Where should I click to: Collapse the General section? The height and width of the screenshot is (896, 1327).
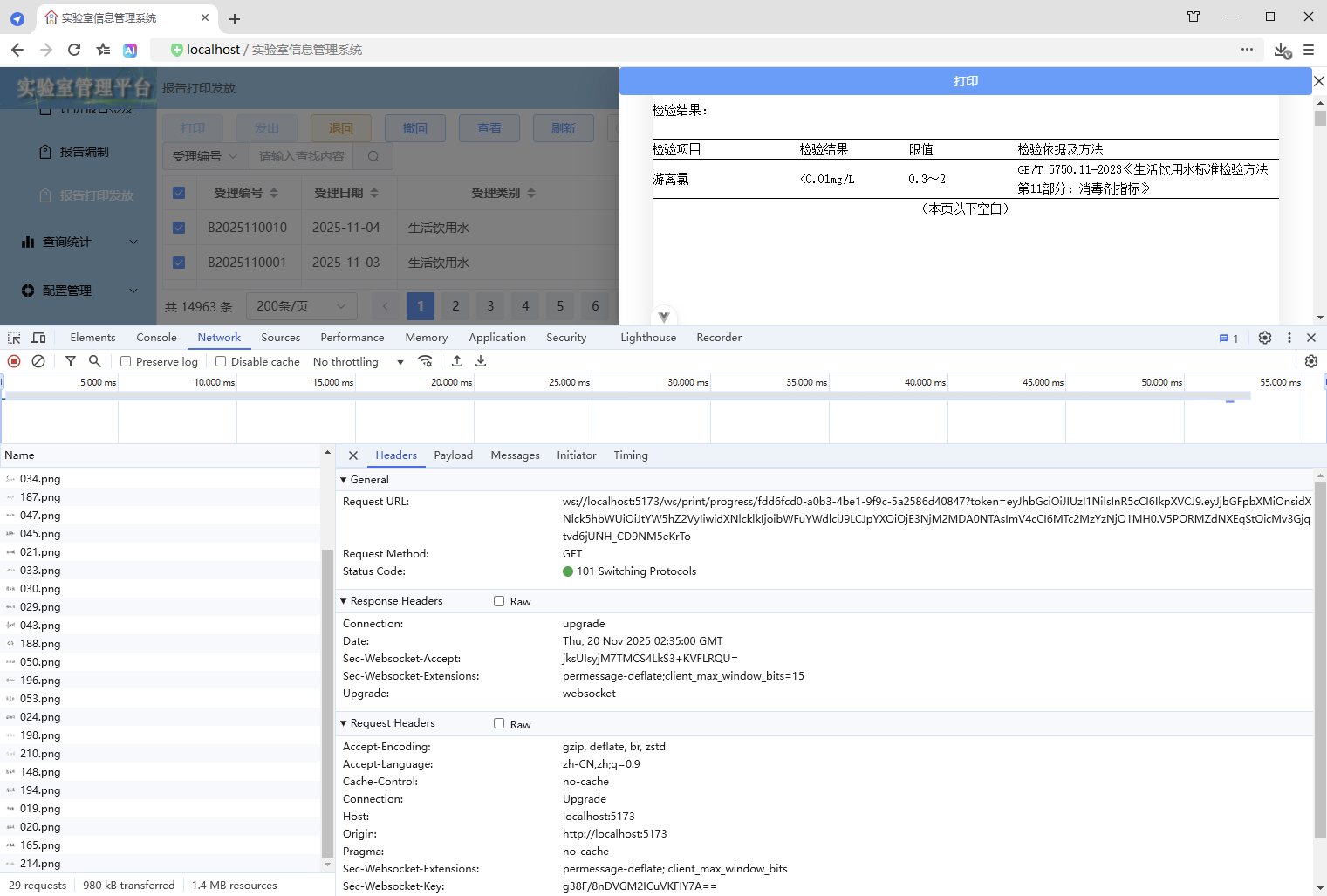pos(344,480)
